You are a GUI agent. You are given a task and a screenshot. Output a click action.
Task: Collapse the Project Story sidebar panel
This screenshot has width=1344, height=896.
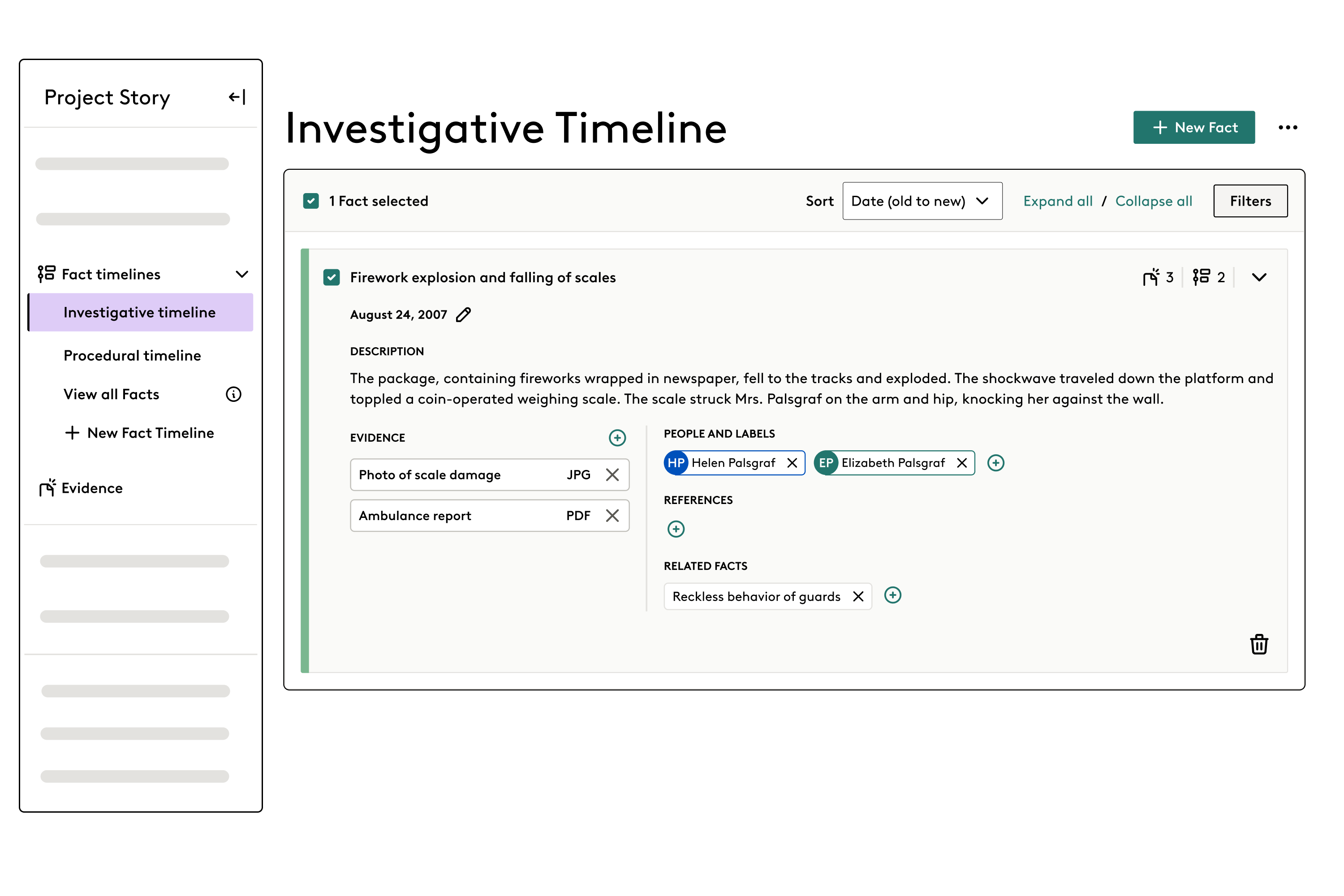pos(237,97)
